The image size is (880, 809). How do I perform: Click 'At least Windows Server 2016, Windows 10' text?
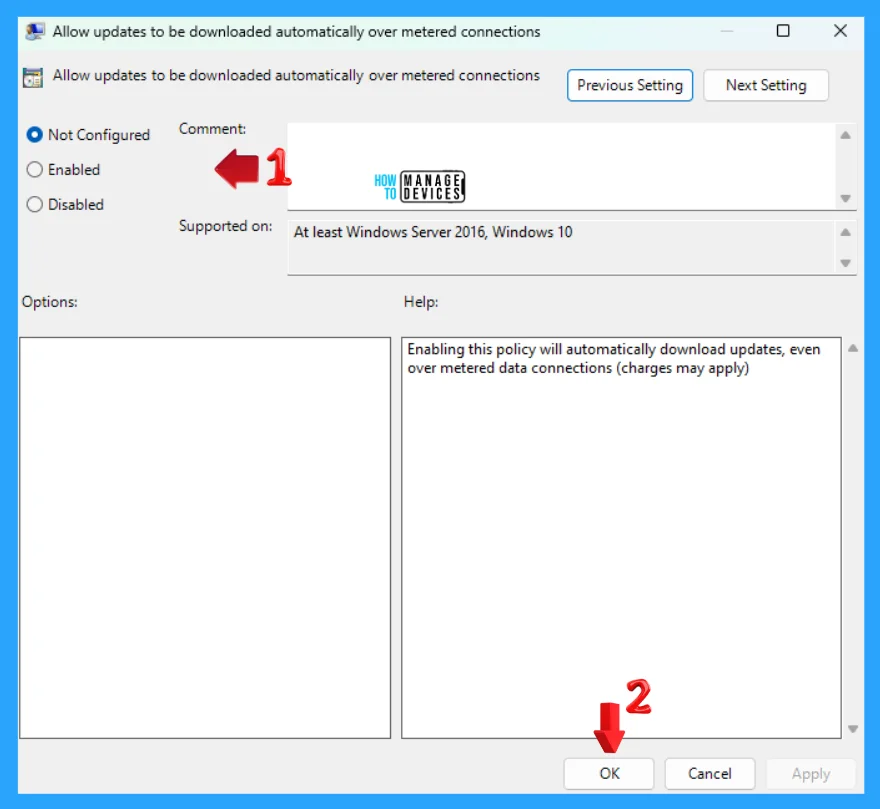[x=433, y=232]
